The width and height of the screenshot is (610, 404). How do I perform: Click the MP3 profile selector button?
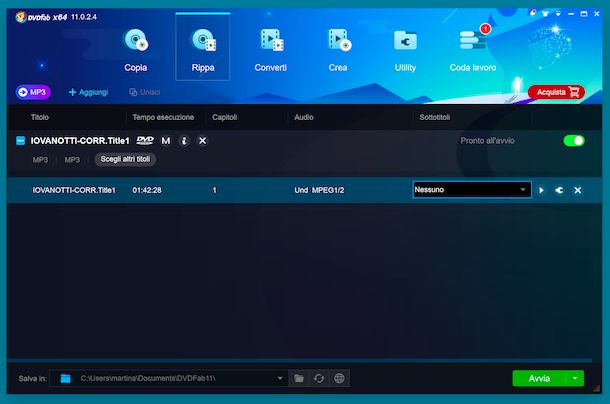[x=33, y=92]
